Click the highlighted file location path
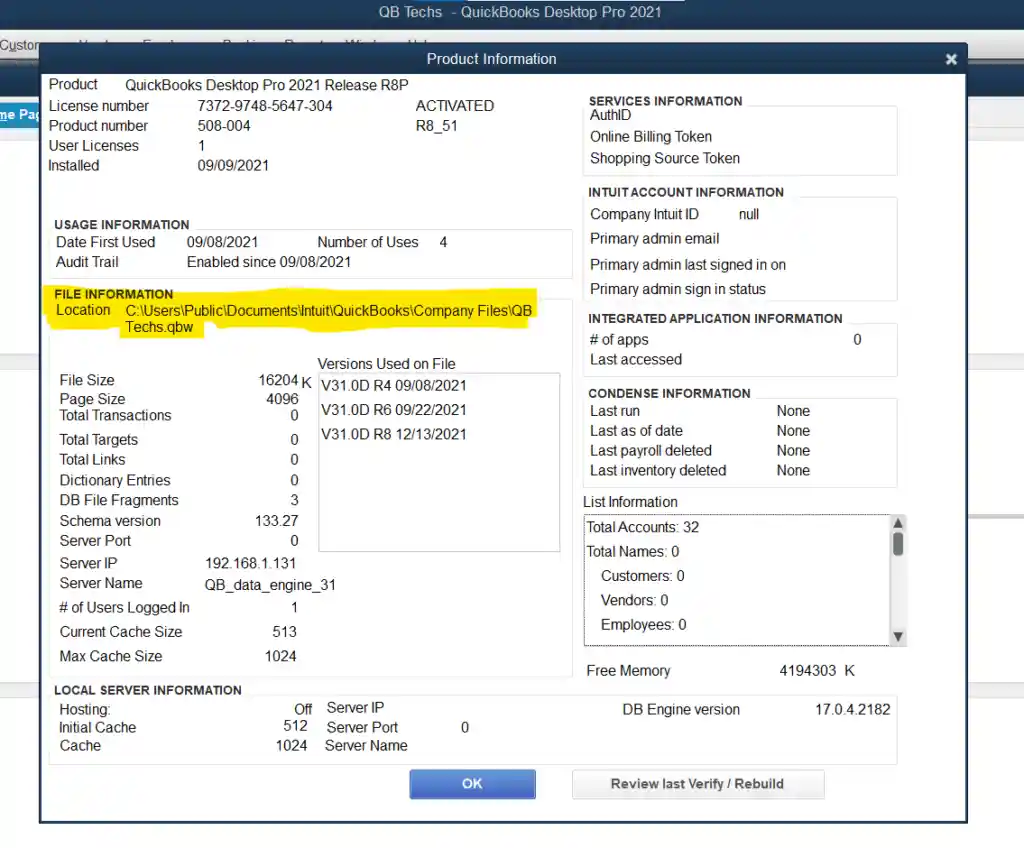This screenshot has width=1024, height=848. pyautogui.click(x=328, y=318)
